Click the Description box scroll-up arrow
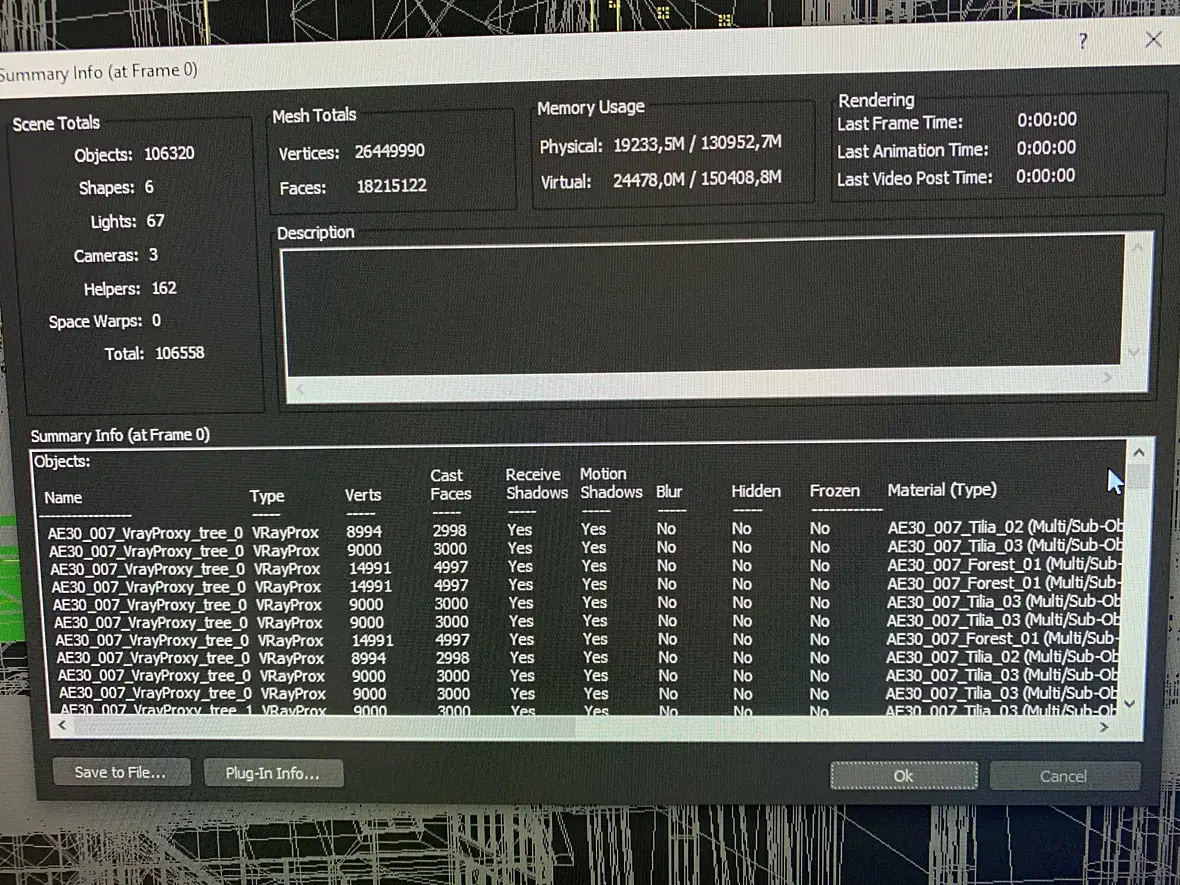Image resolution: width=1180 pixels, height=885 pixels. [x=1137, y=247]
